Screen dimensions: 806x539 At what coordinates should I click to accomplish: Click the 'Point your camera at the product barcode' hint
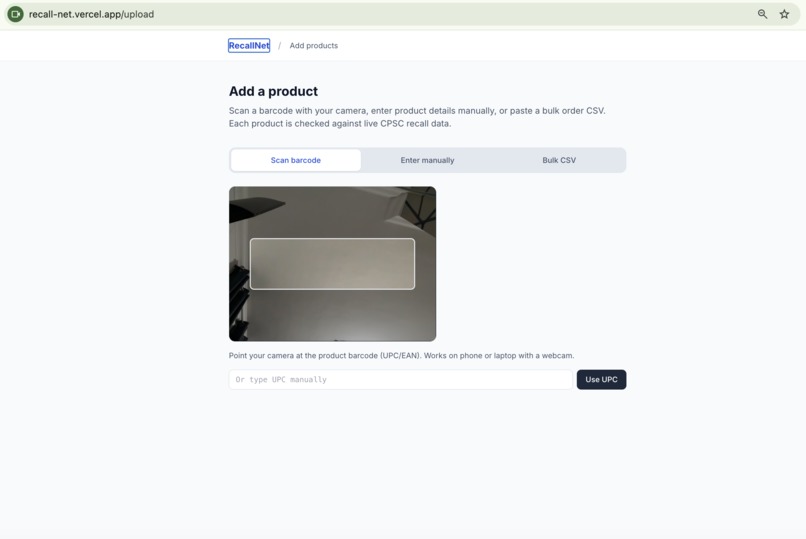click(401, 356)
